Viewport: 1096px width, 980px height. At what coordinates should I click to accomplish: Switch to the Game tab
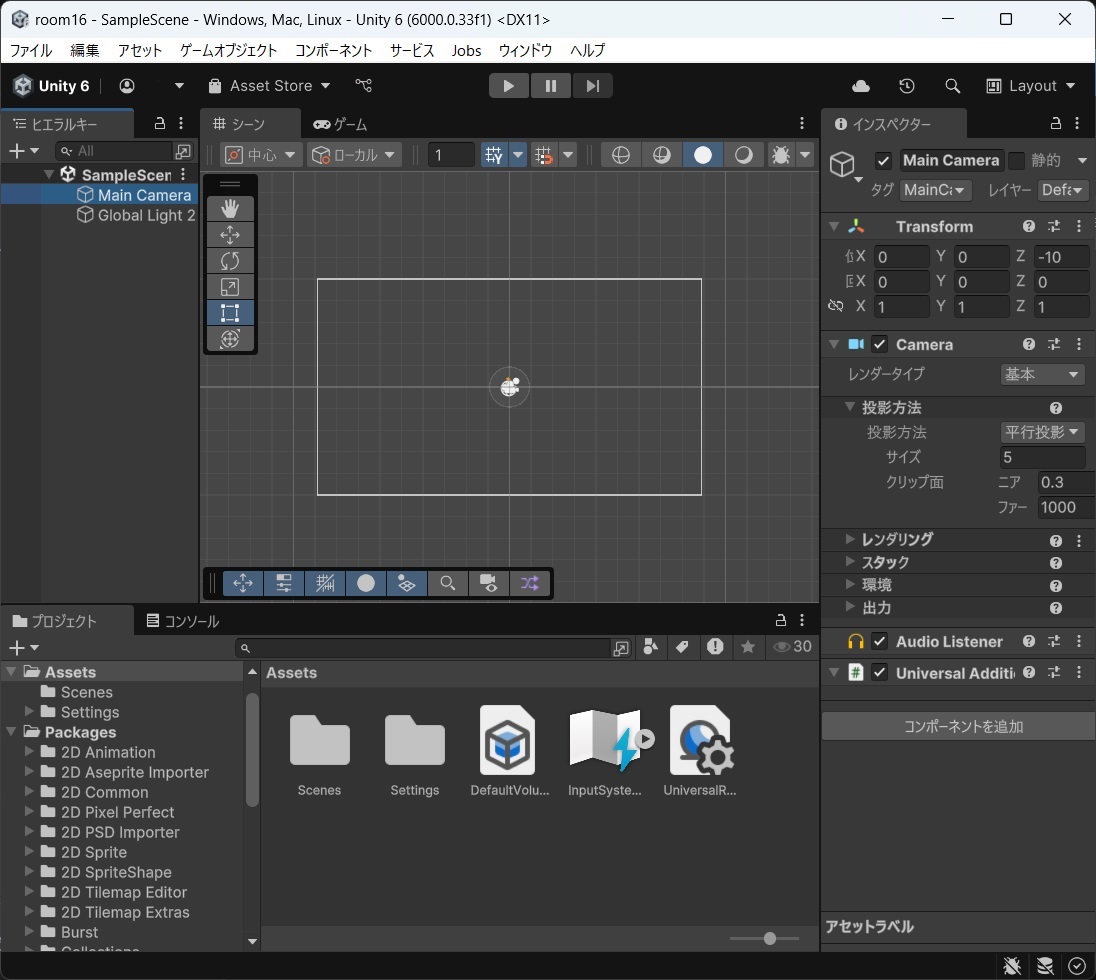click(341, 124)
